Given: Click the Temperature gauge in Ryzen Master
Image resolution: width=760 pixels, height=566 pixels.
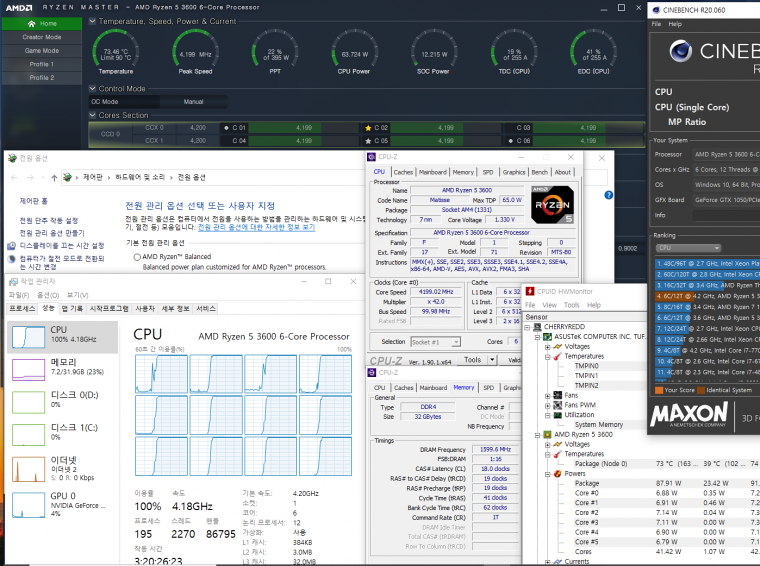Looking at the screenshot, I should (x=115, y=53).
